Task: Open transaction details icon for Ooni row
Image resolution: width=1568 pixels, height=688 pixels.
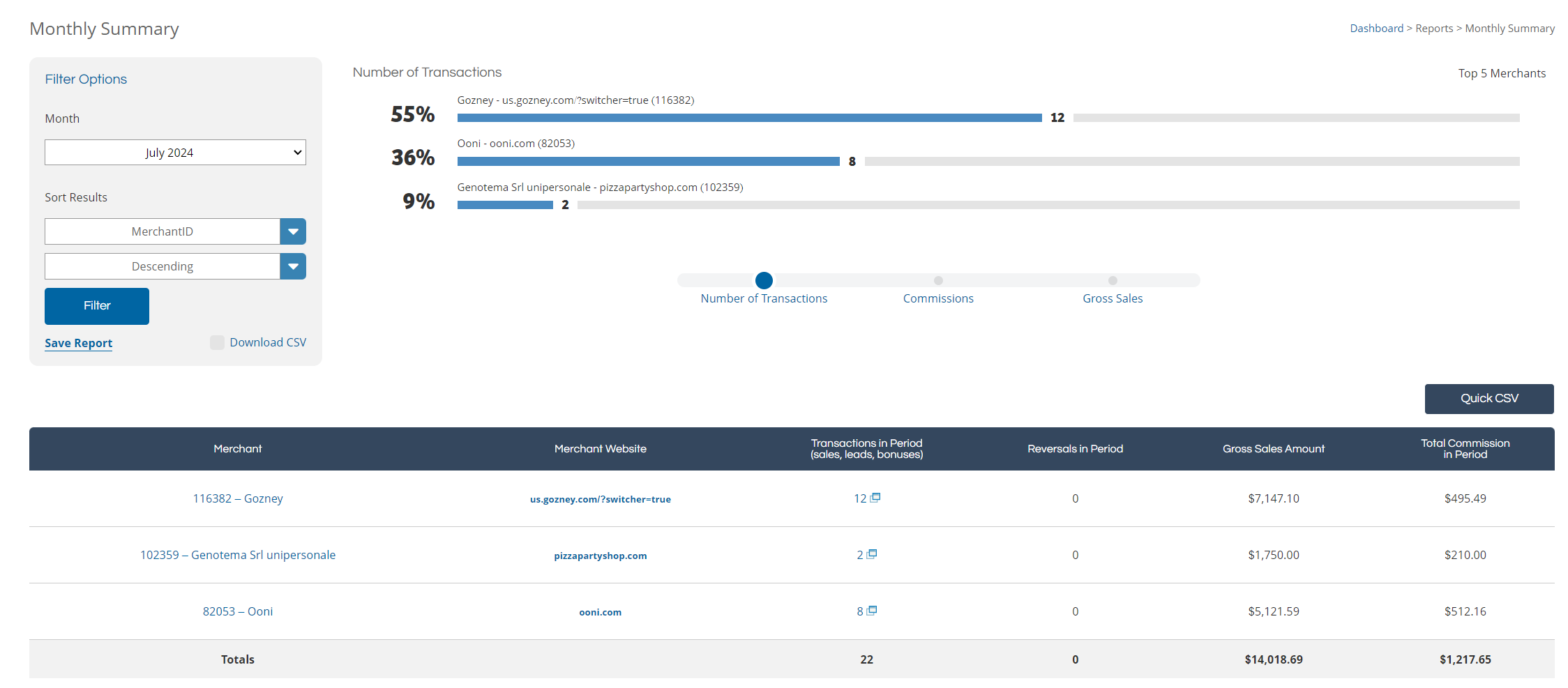Action: tap(872, 611)
